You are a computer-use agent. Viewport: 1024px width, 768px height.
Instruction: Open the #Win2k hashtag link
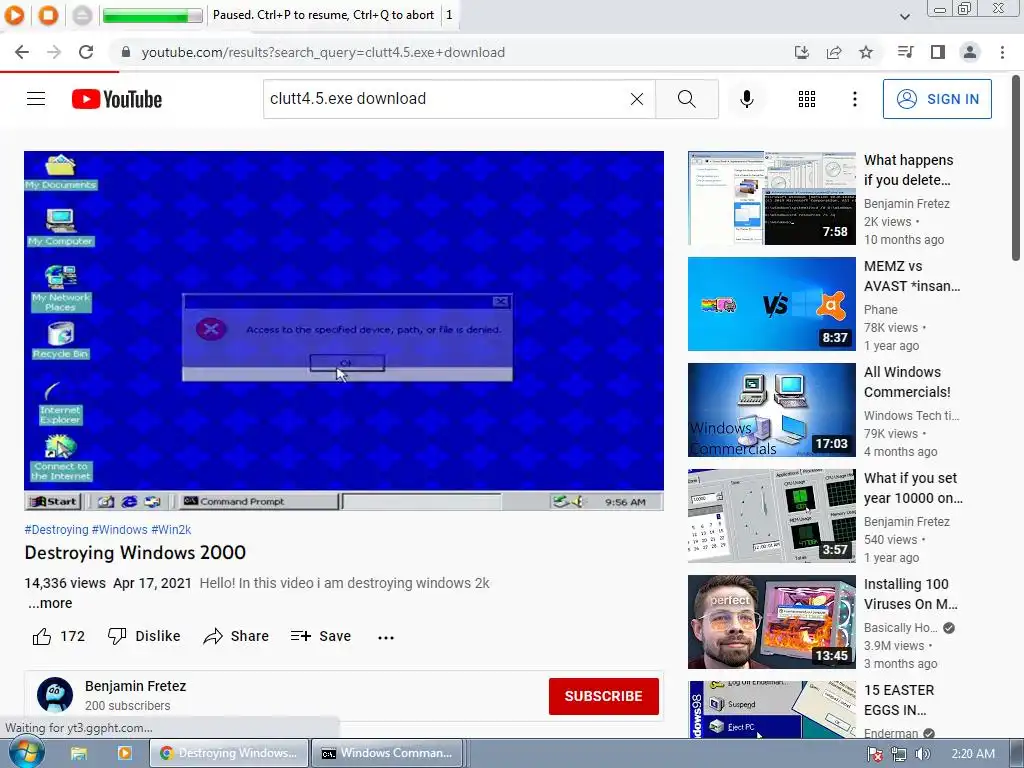171,530
